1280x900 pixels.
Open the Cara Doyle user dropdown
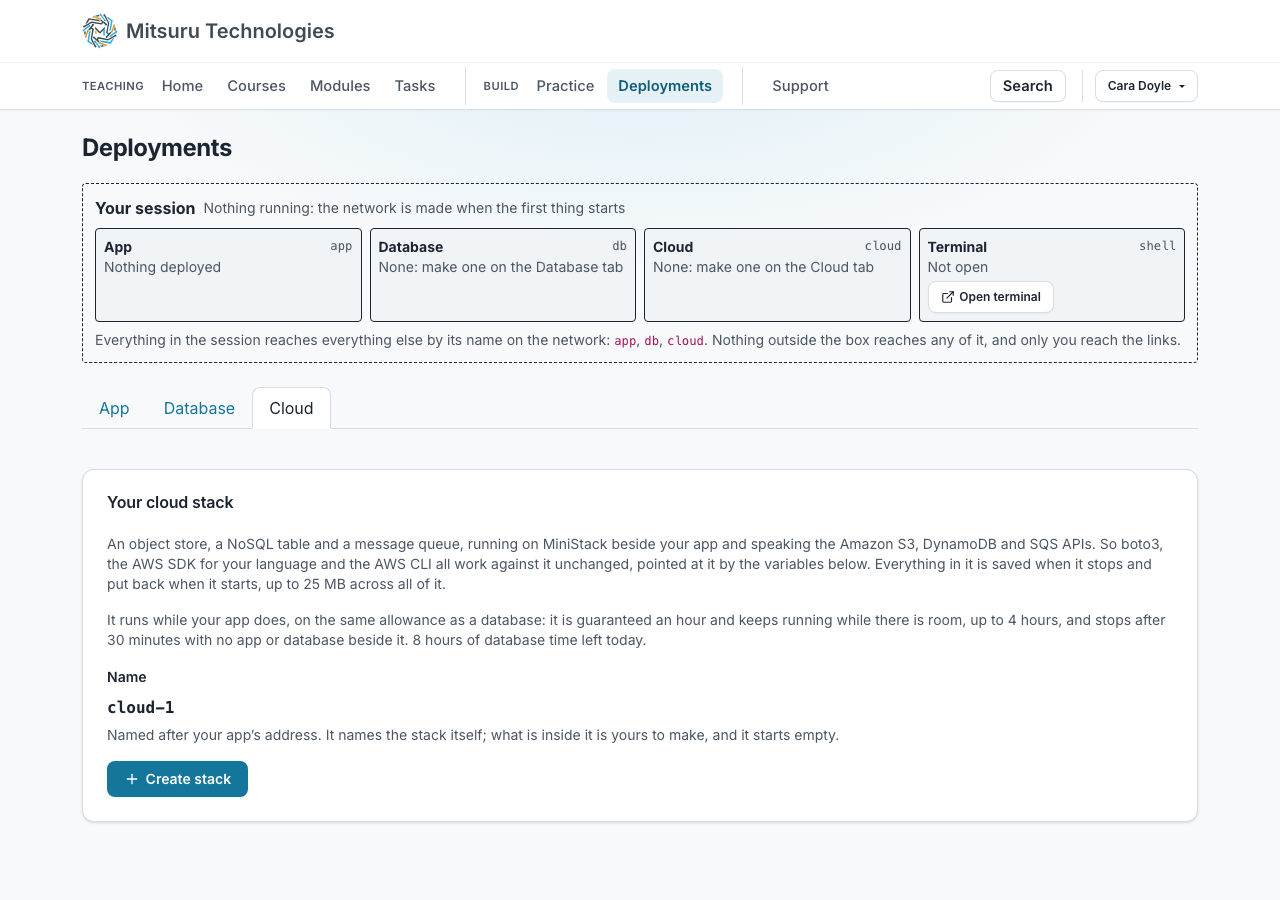[x=1146, y=86]
